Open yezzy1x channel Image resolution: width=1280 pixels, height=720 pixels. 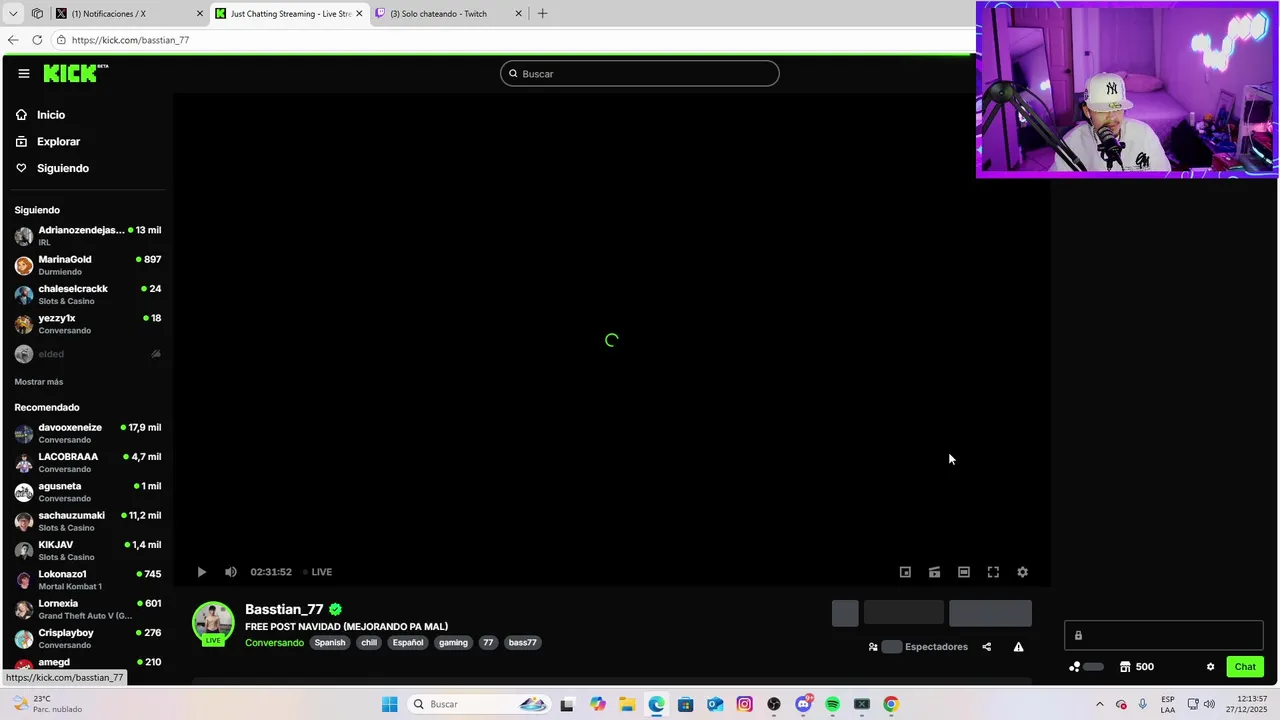click(x=88, y=324)
